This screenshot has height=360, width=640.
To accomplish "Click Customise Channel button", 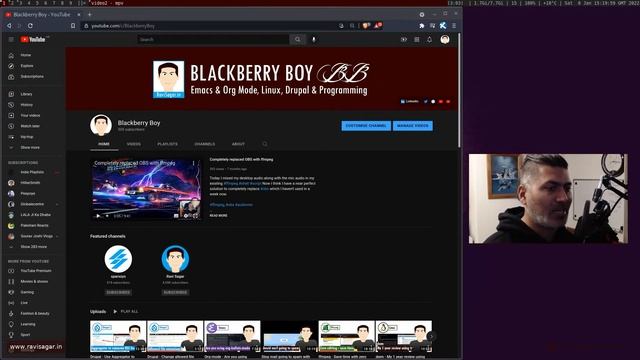I will (x=366, y=126).
